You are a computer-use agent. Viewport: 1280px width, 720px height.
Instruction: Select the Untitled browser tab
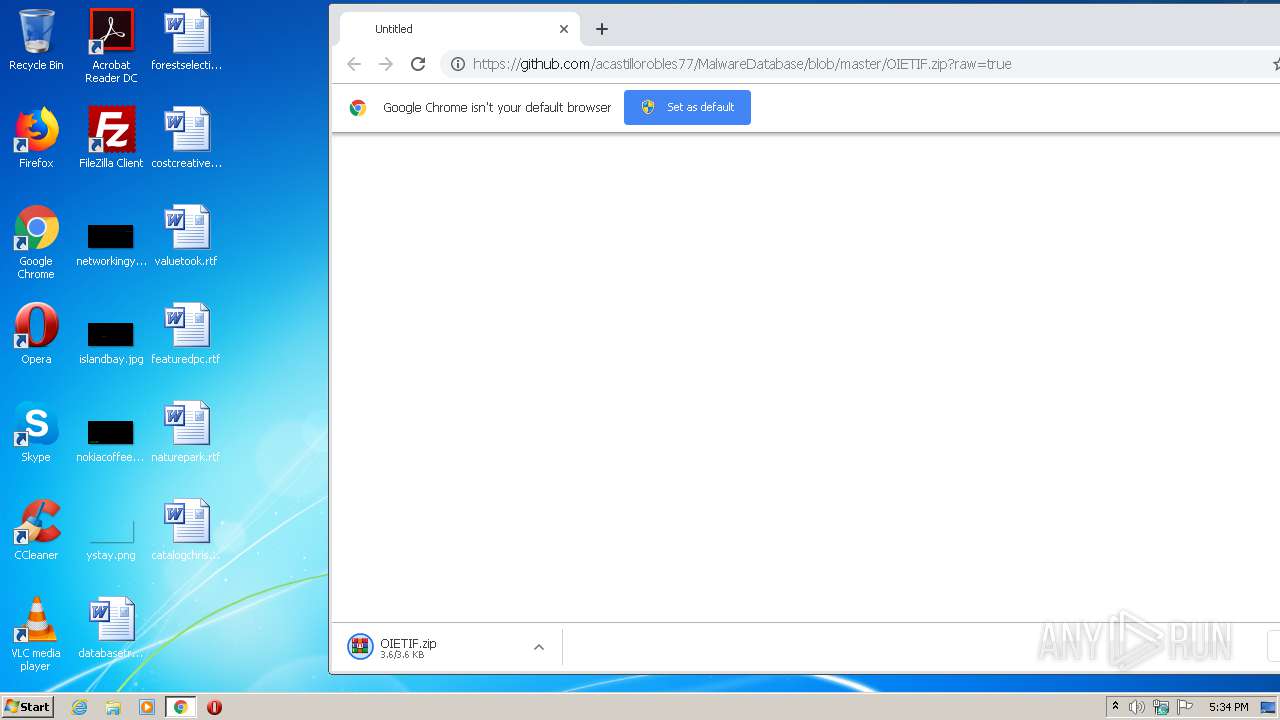click(x=460, y=29)
